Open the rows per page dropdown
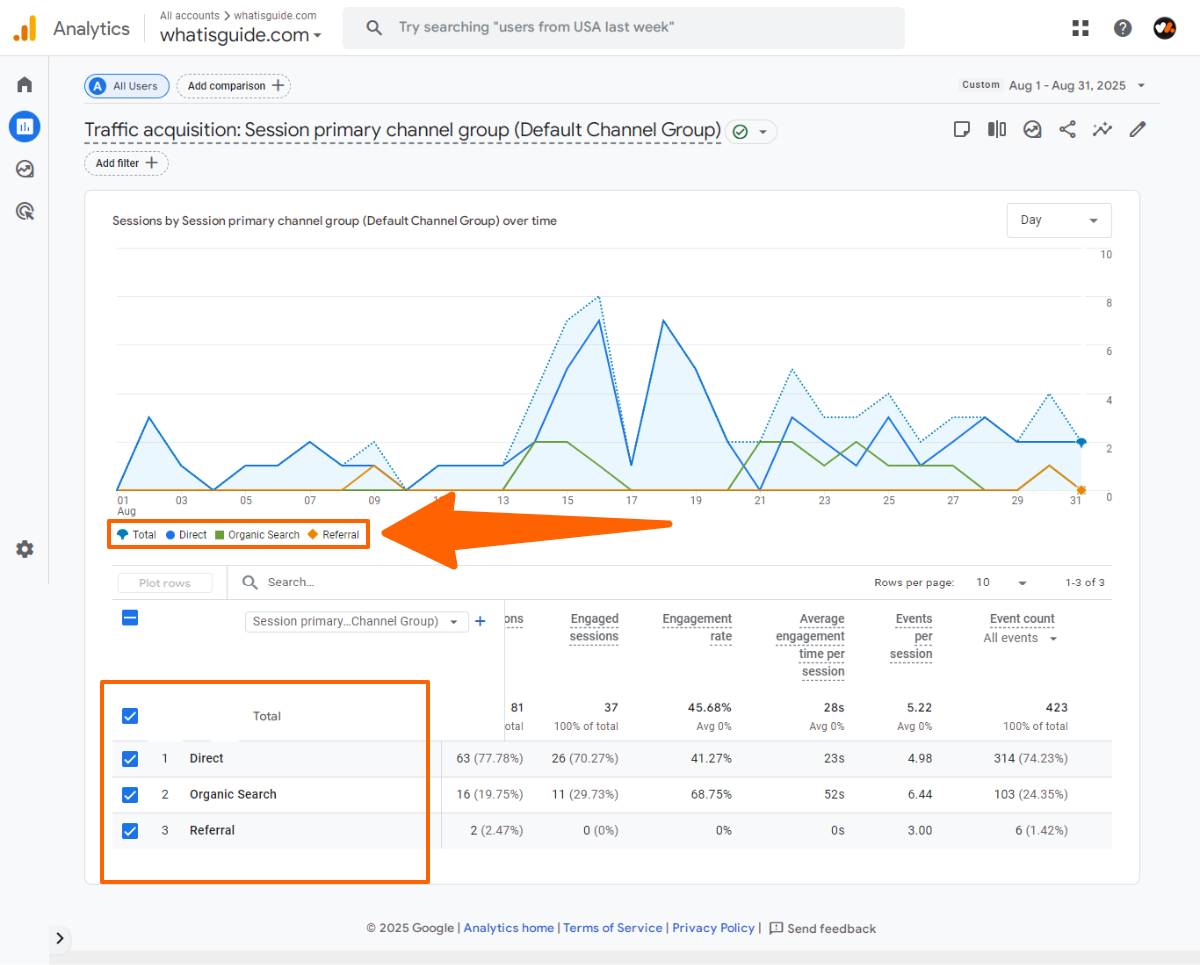 pos(1002,582)
